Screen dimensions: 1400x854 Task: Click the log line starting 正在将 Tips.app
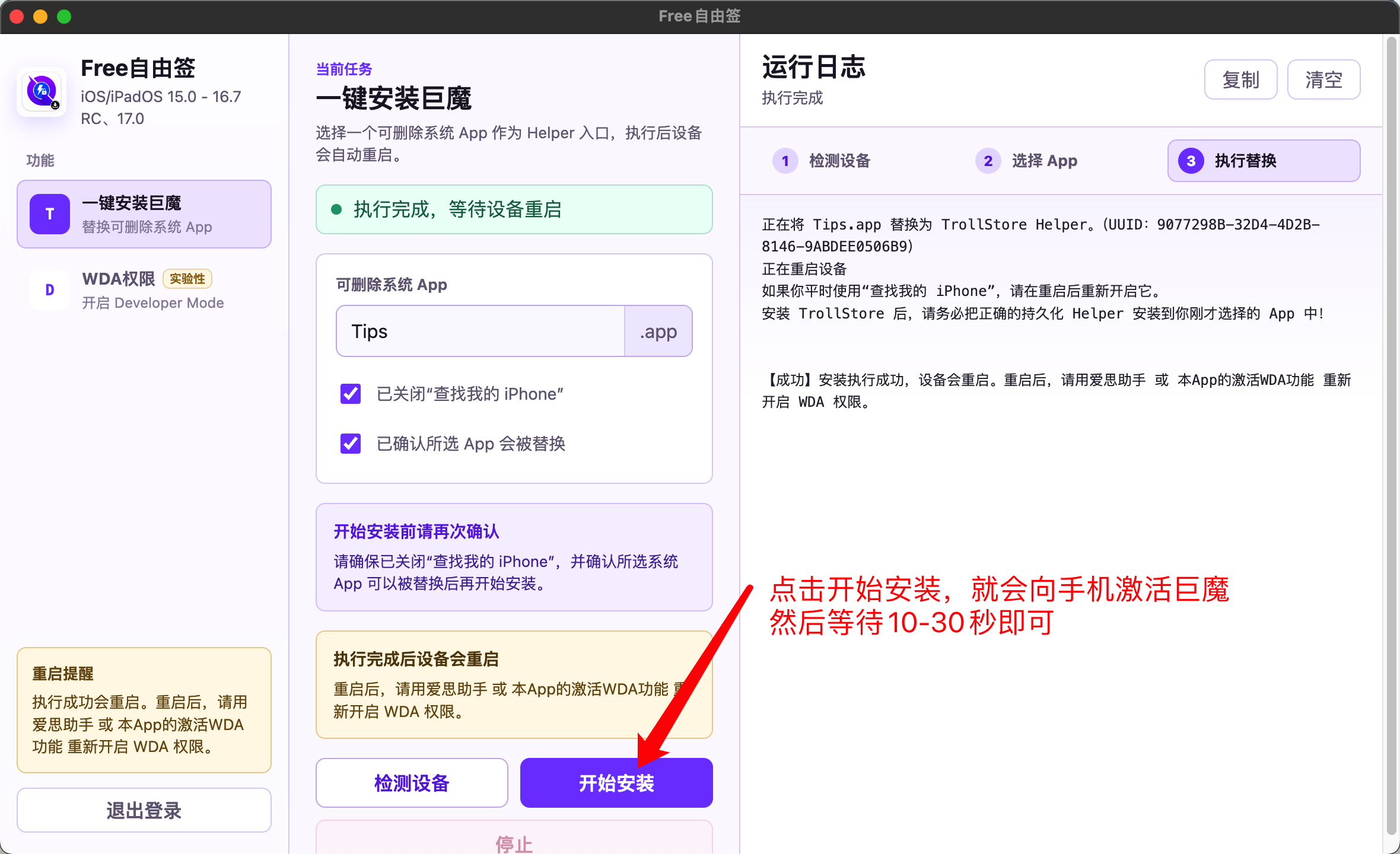1041,235
